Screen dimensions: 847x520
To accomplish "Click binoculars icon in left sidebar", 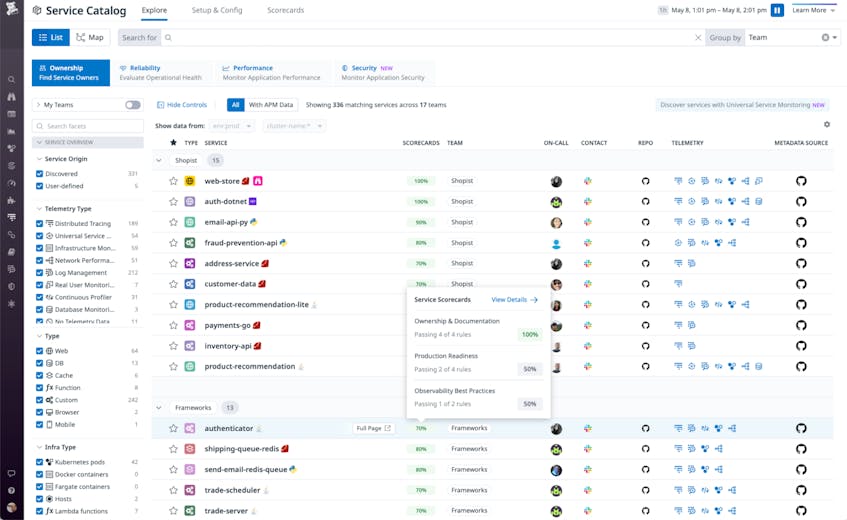I will coord(11,97).
